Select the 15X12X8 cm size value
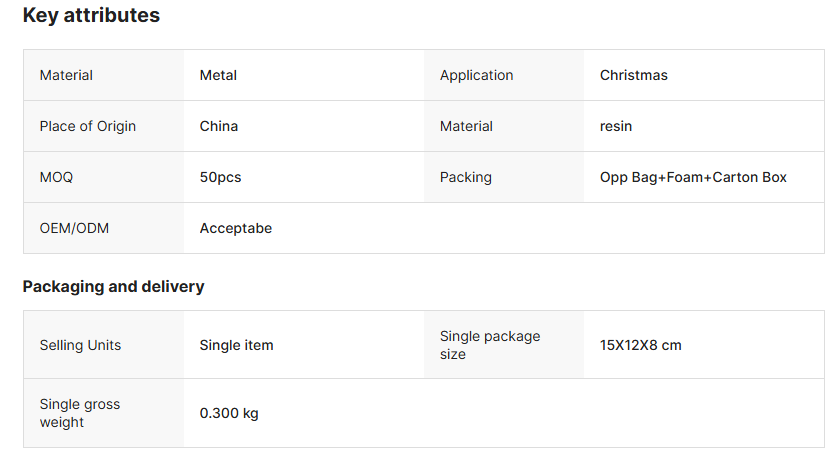 pyautogui.click(x=640, y=345)
